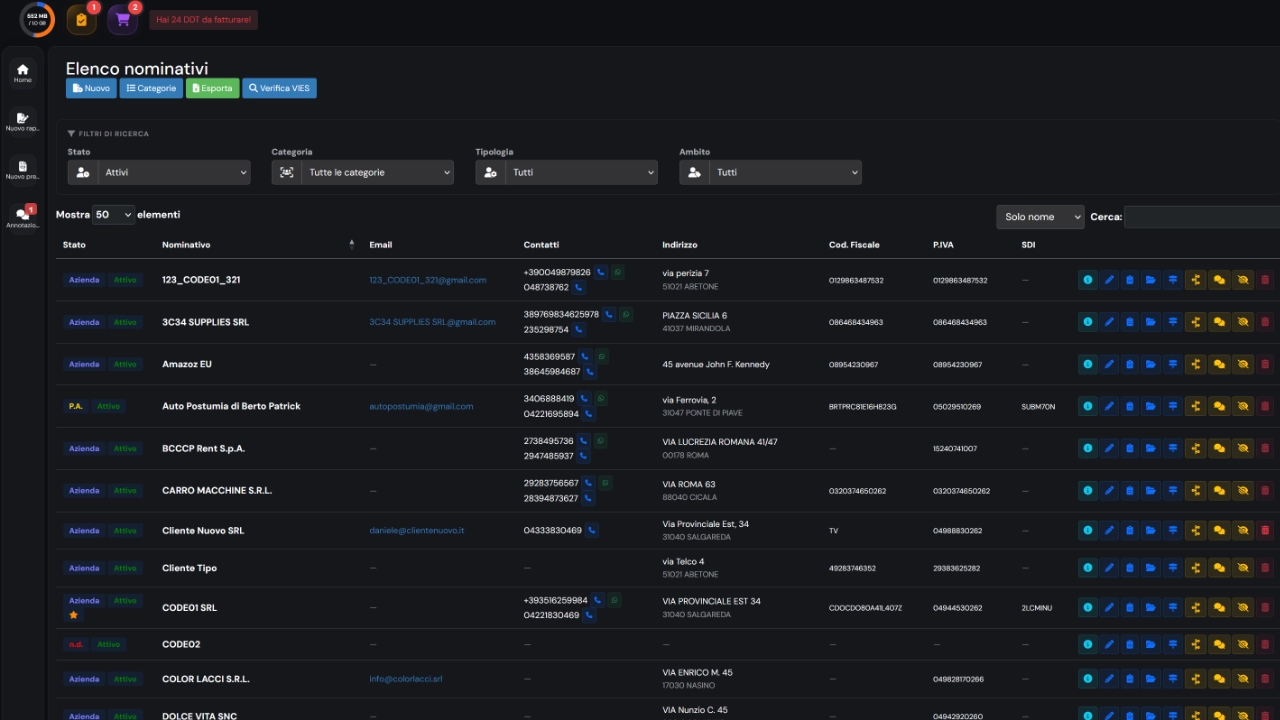1280x720 pixels.
Task: Open clipboard icon for Amazoz EU
Action: click(x=1130, y=364)
